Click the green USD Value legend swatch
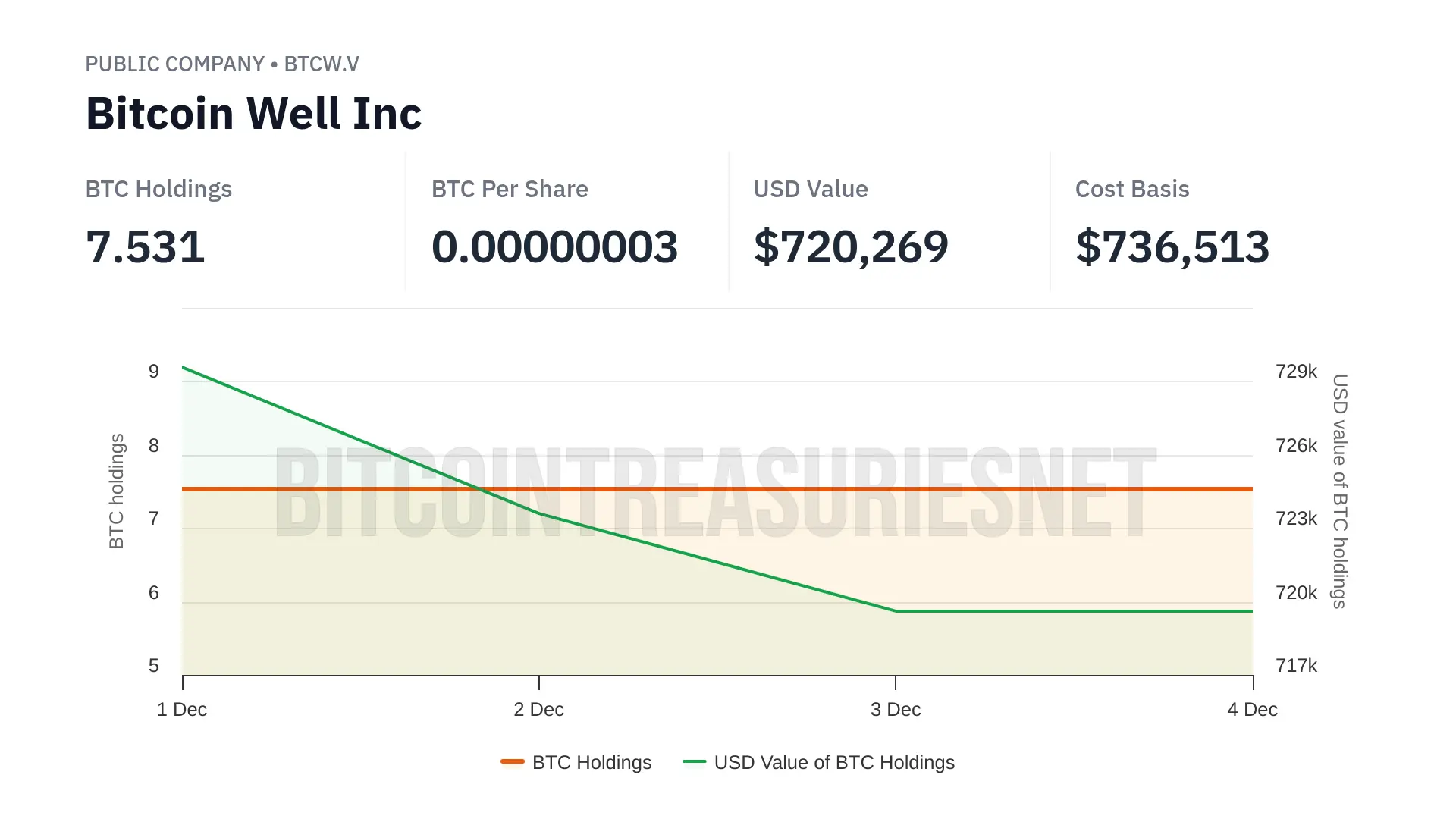1456x819 pixels. (x=694, y=761)
